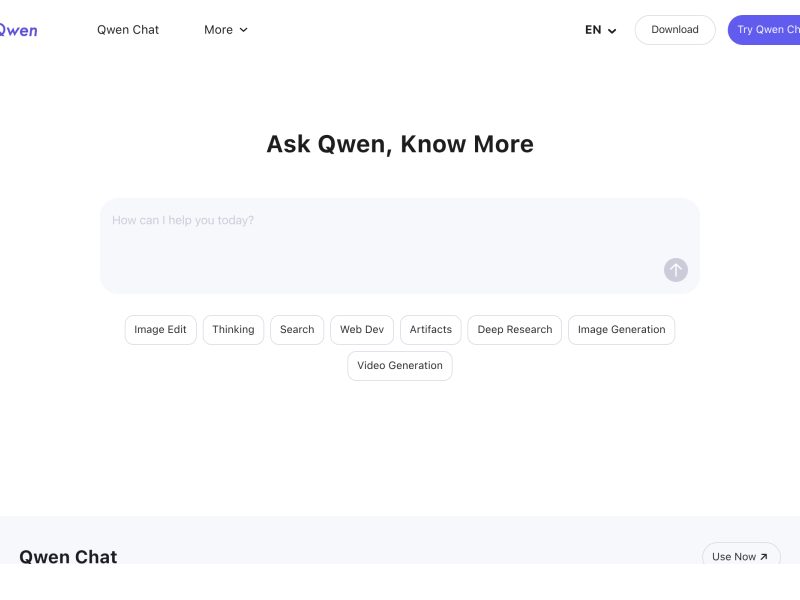Viewport: 800px width, 600px height.
Task: Open the Qwen Chat navigation item
Action: (128, 30)
